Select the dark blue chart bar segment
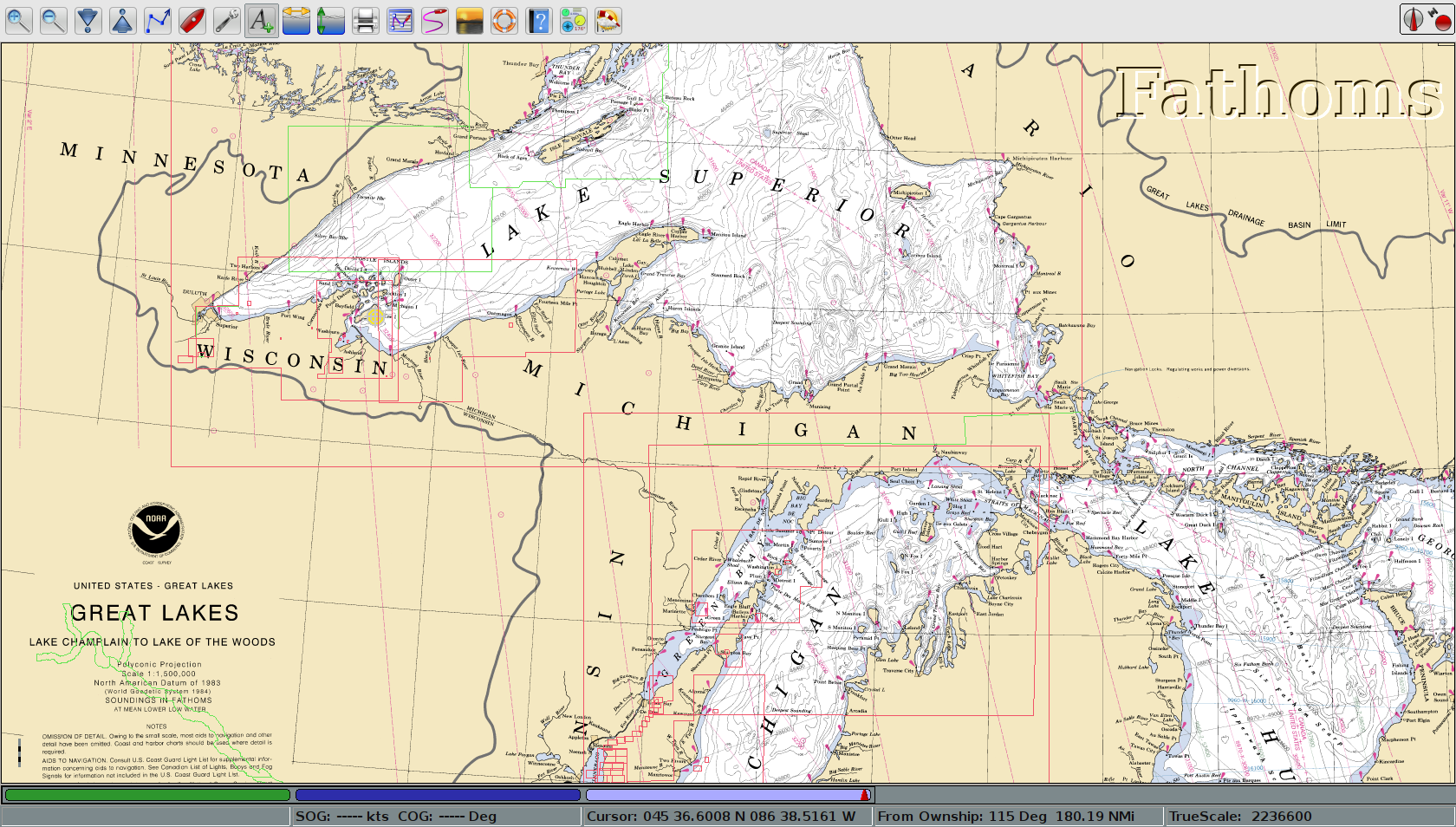This screenshot has height=827, width=1456. 438,795
